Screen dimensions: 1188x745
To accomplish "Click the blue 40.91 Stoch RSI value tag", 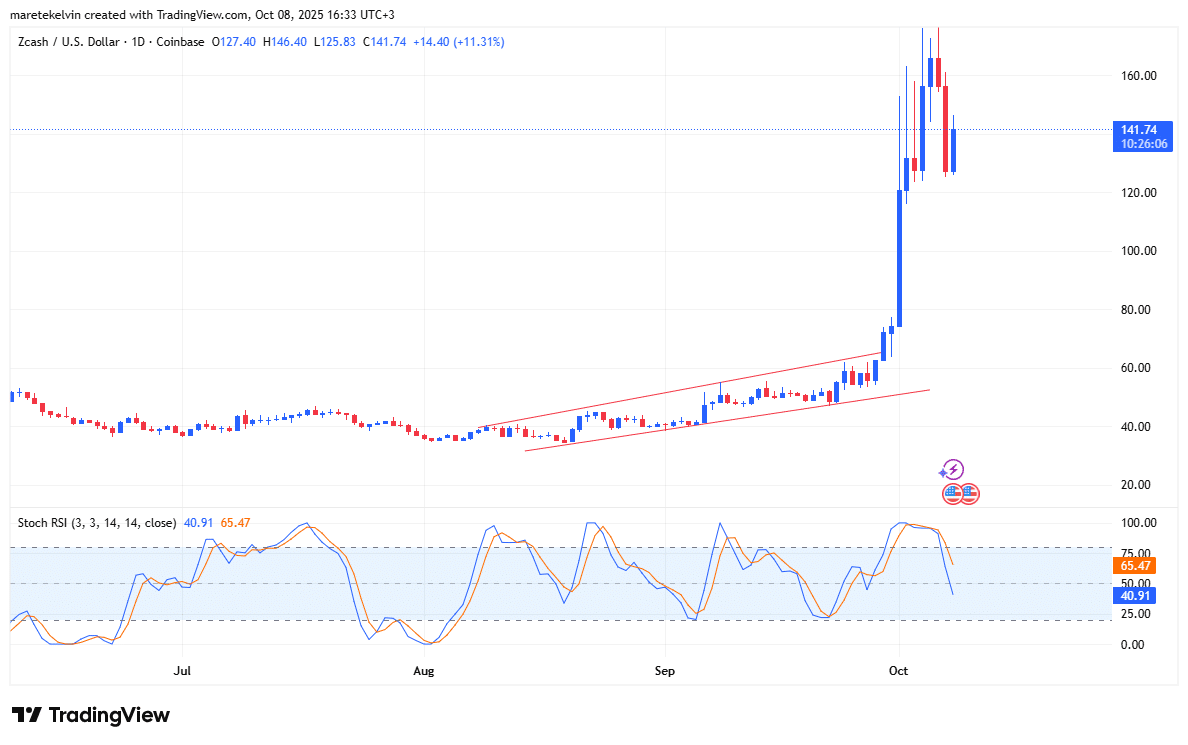I will 1135,595.
